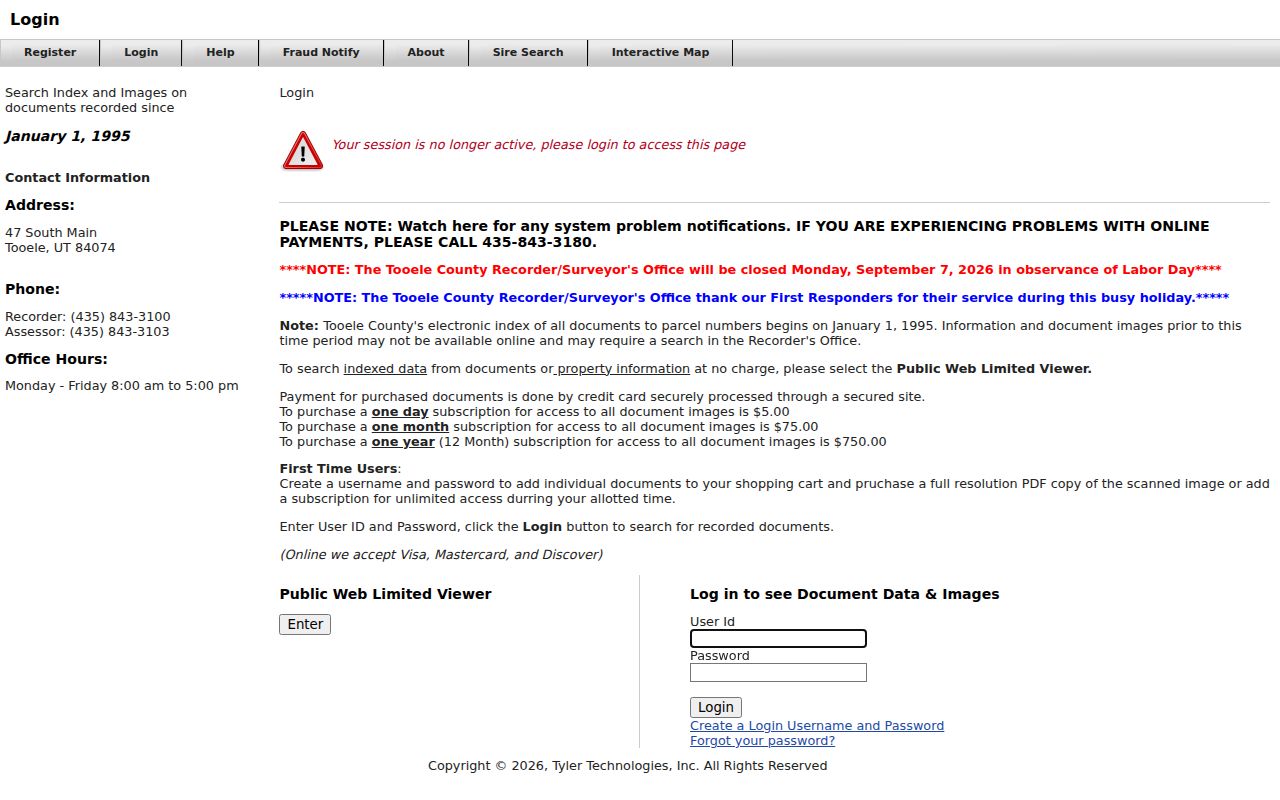Go to the Fraud Notify page
The height and width of the screenshot is (800, 1280).
[x=320, y=52]
